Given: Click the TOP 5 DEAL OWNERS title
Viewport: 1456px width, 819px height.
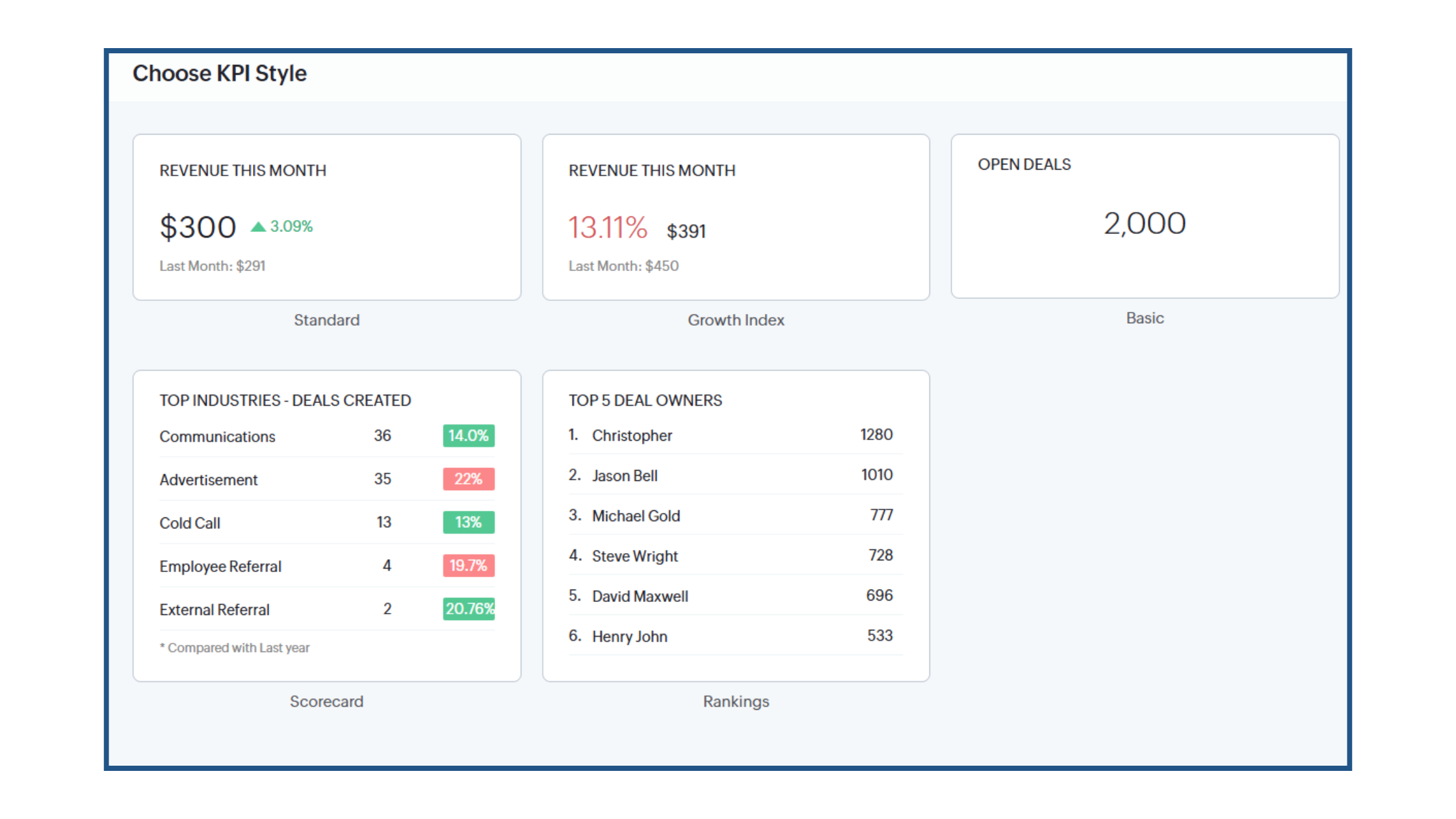Looking at the screenshot, I should click(x=645, y=400).
